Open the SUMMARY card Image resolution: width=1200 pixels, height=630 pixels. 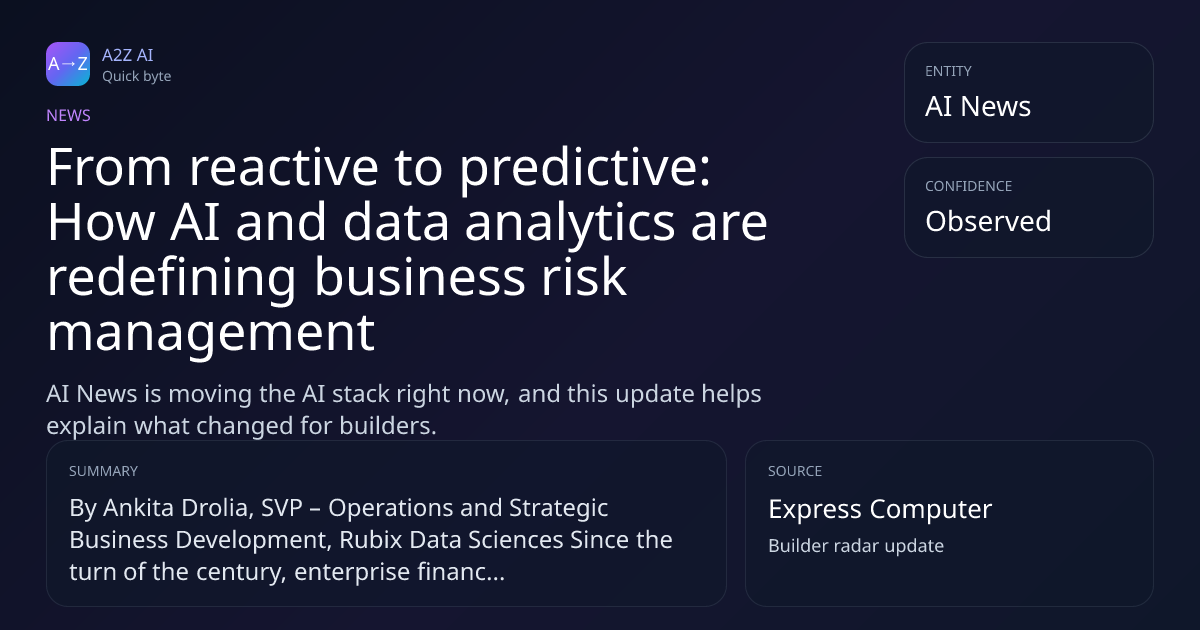(x=386, y=523)
